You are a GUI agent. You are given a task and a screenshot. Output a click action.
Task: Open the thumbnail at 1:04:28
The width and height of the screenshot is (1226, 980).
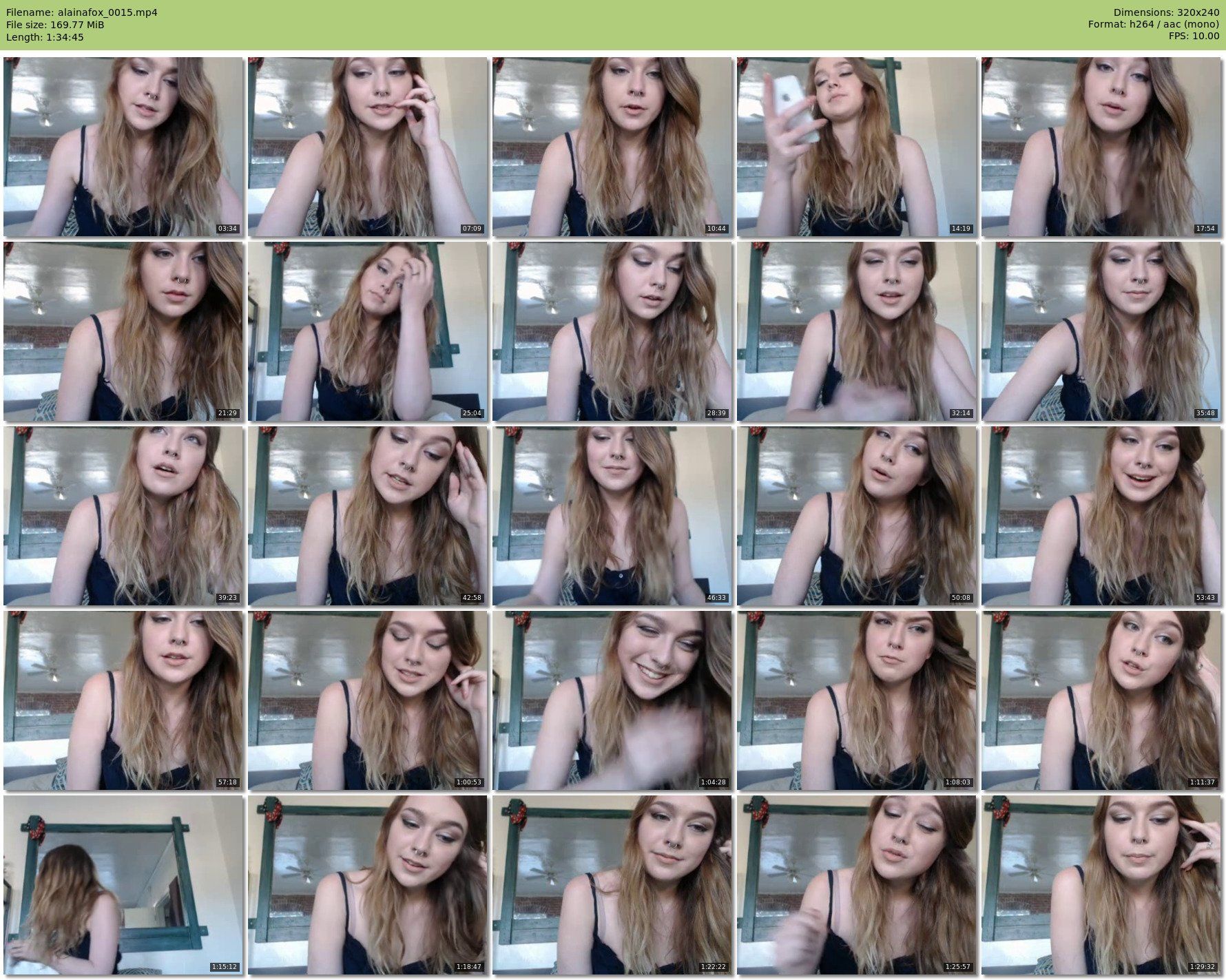point(612,700)
